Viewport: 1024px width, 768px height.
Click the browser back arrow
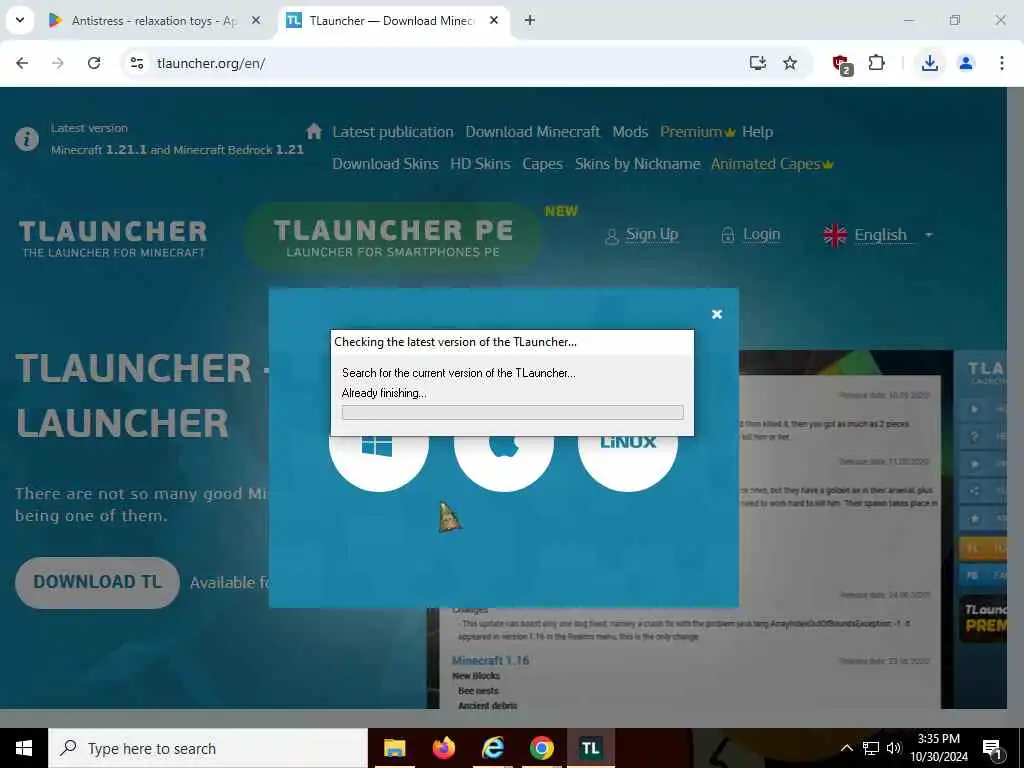click(x=22, y=63)
